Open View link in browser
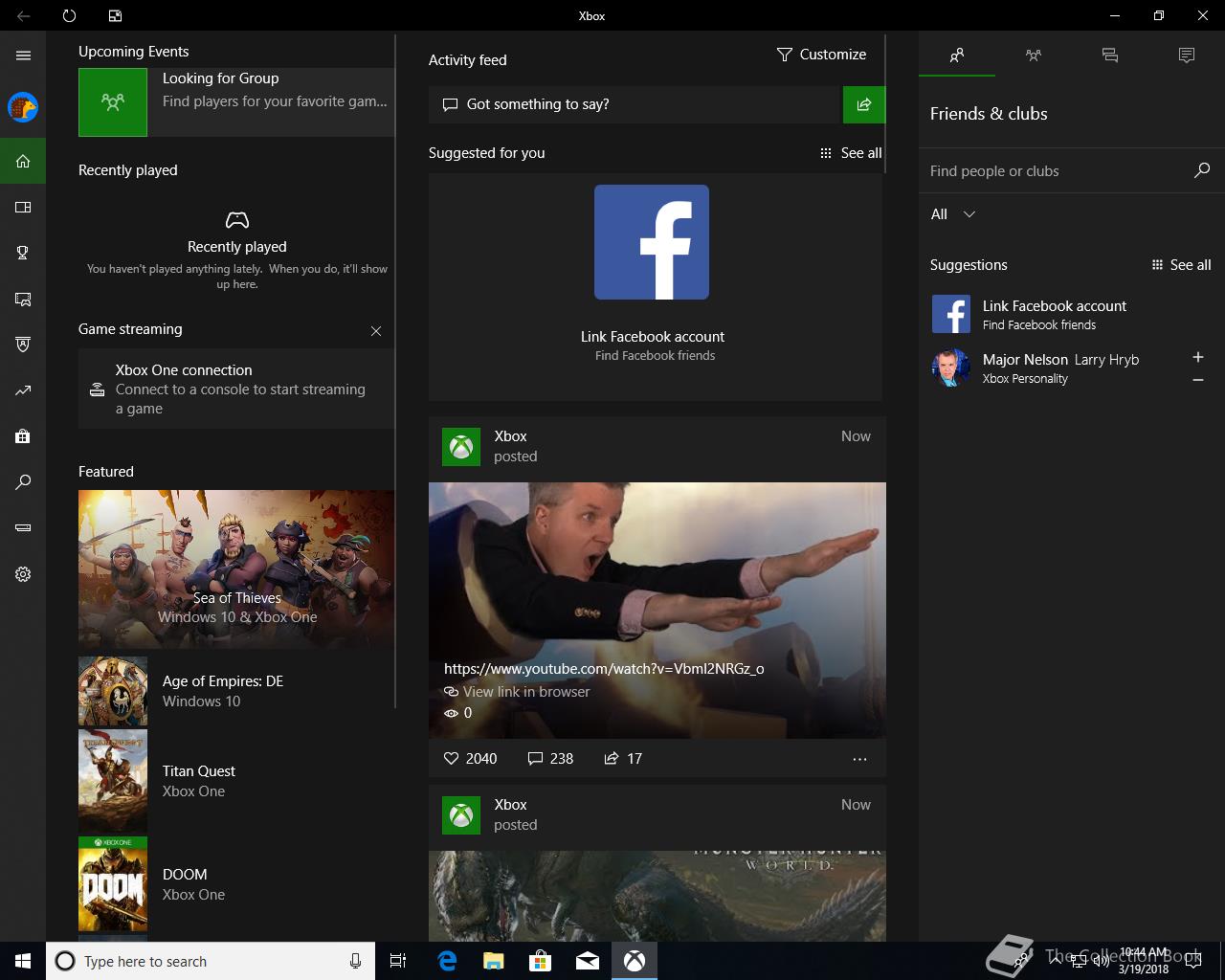 point(517,692)
